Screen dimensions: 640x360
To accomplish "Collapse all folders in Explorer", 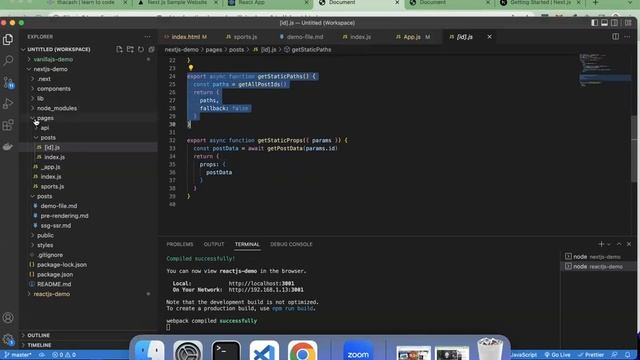I will coord(151,49).
